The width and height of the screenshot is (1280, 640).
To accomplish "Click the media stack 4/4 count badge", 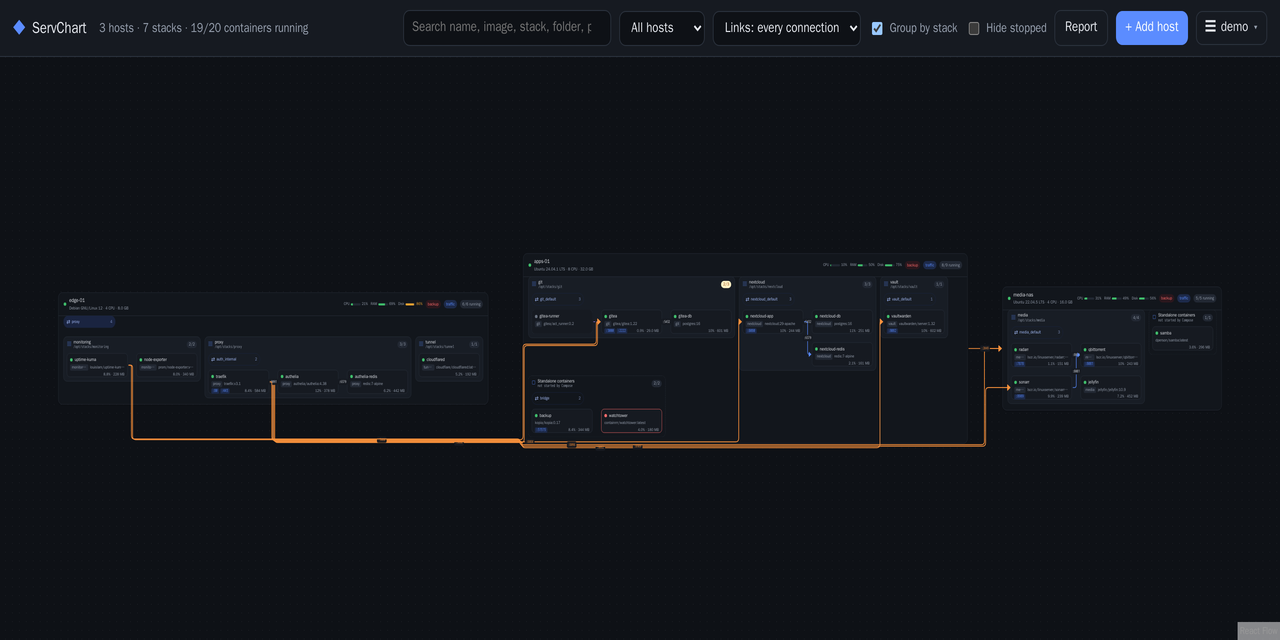I will pos(1136,318).
